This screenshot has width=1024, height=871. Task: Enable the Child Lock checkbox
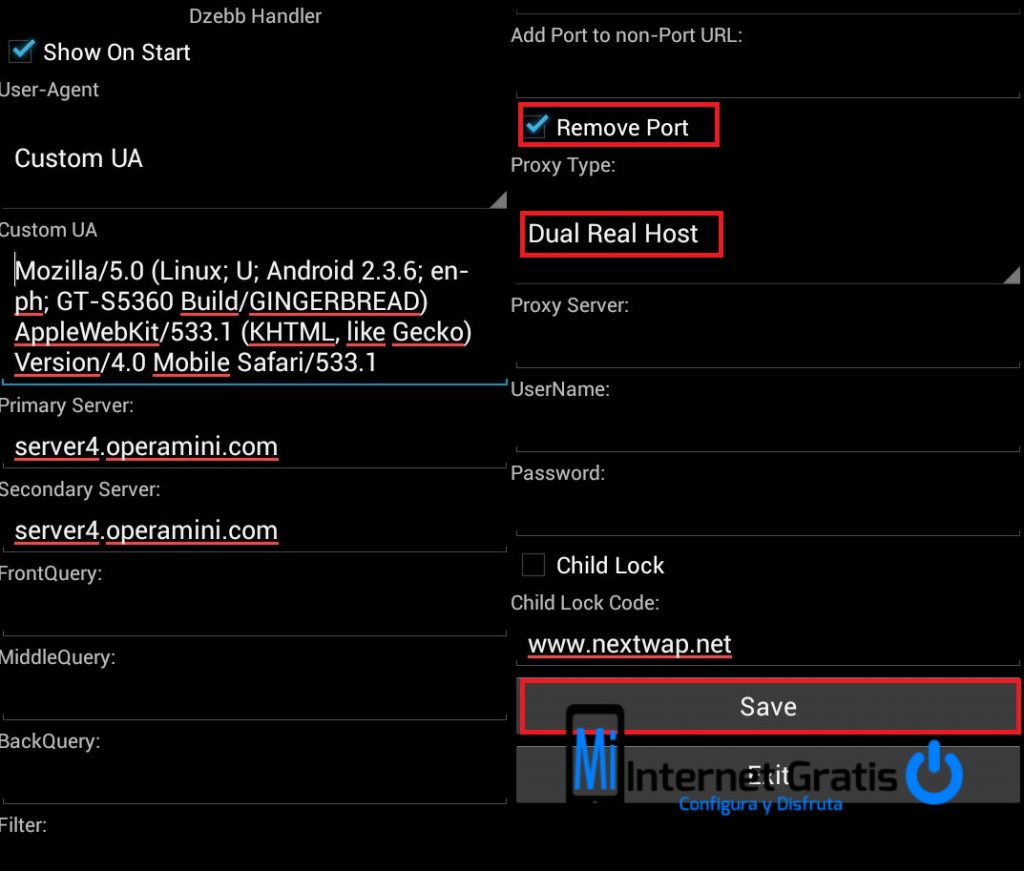click(x=533, y=565)
